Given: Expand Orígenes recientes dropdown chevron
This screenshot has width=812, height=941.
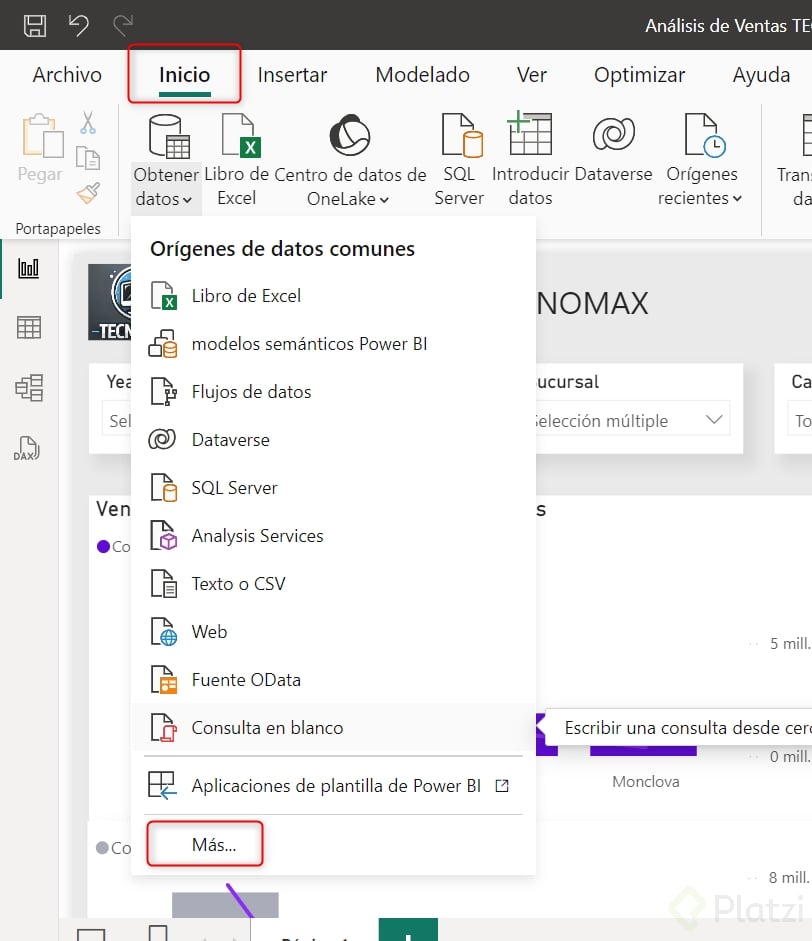Looking at the screenshot, I should [x=738, y=199].
